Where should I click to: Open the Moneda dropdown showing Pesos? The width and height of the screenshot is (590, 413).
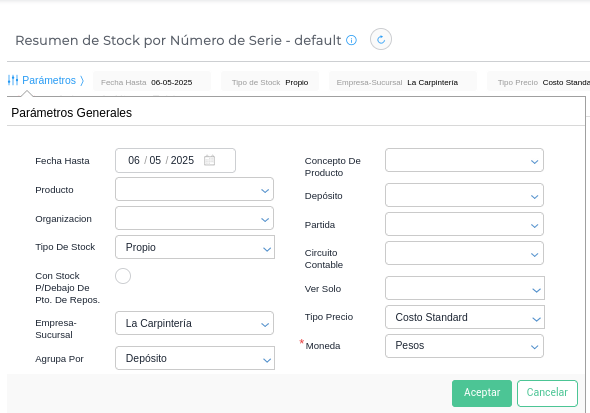pyautogui.click(x=464, y=346)
